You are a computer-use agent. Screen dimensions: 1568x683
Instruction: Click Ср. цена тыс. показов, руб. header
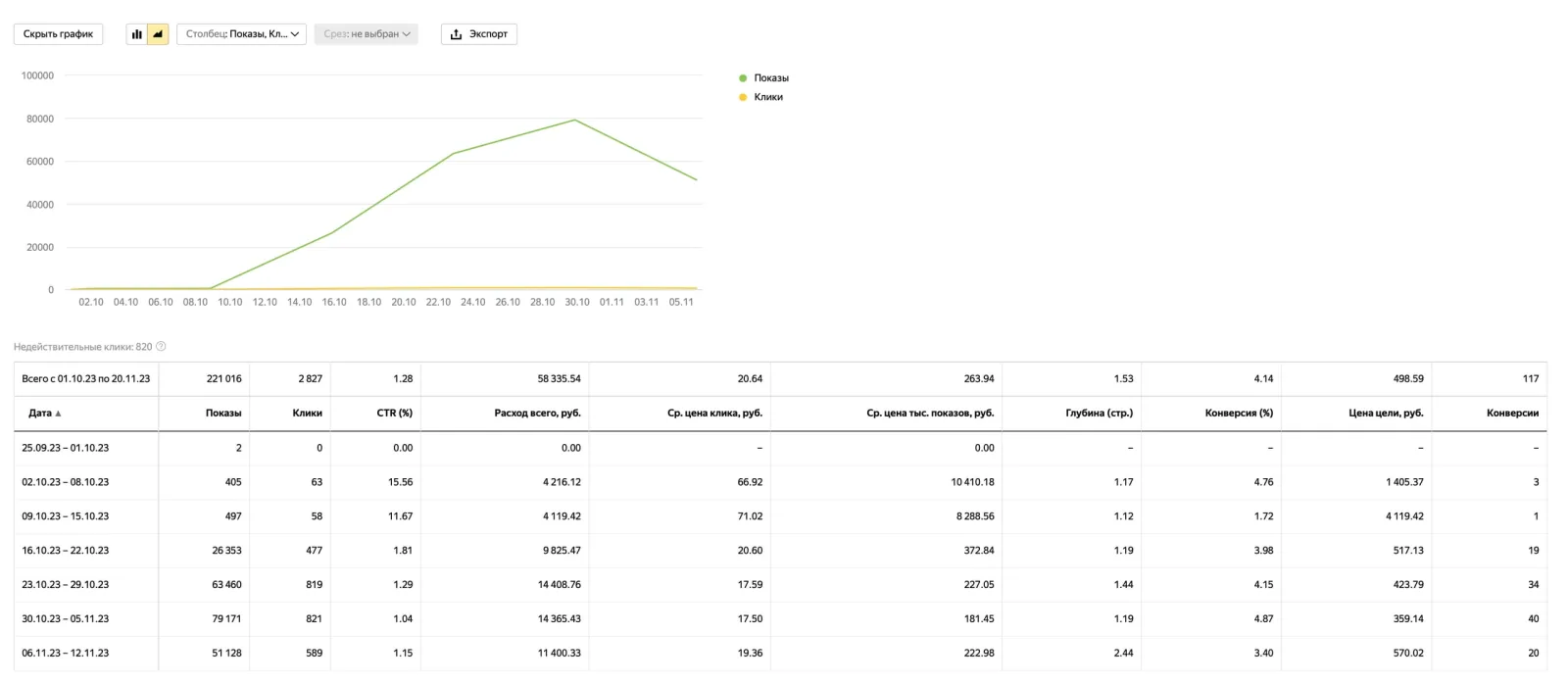[x=930, y=414]
